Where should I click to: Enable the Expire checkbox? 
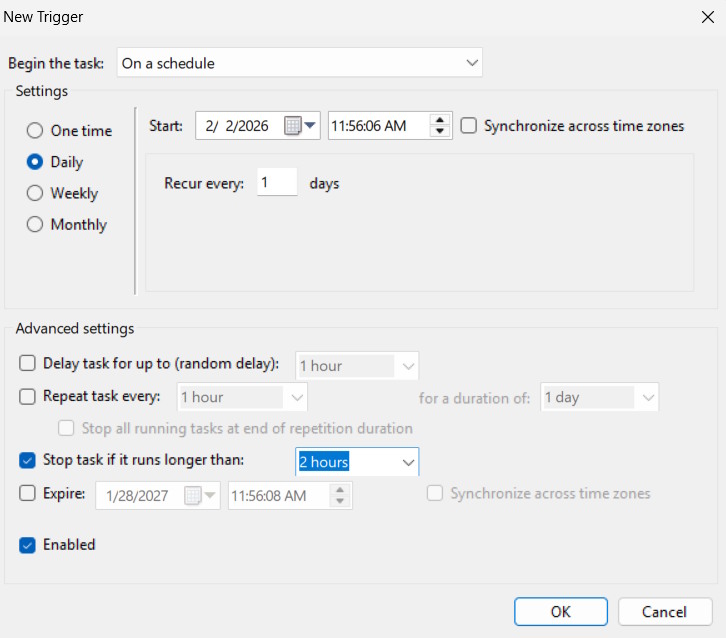27,492
